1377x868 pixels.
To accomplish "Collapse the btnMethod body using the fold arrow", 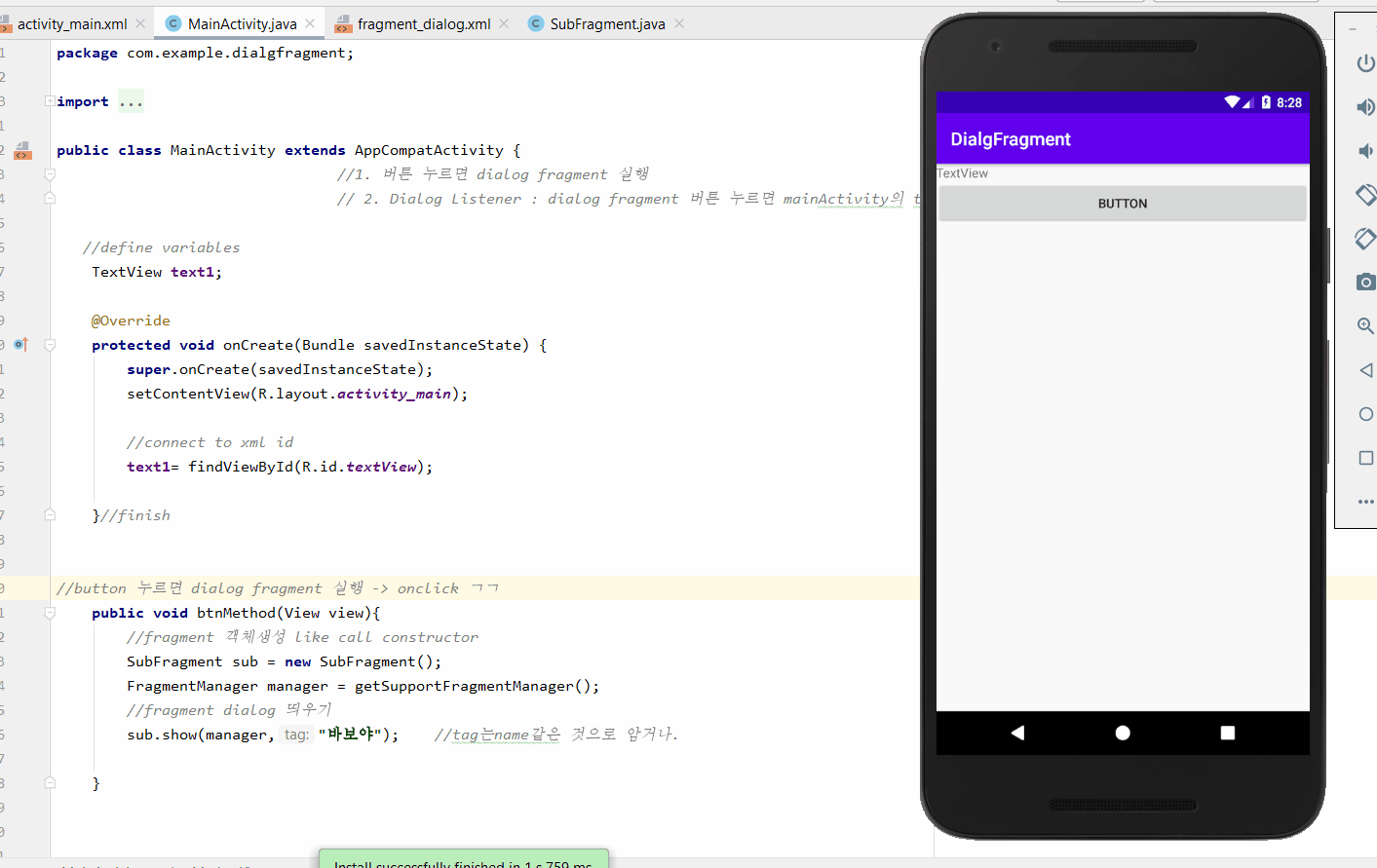I will pos(50,613).
